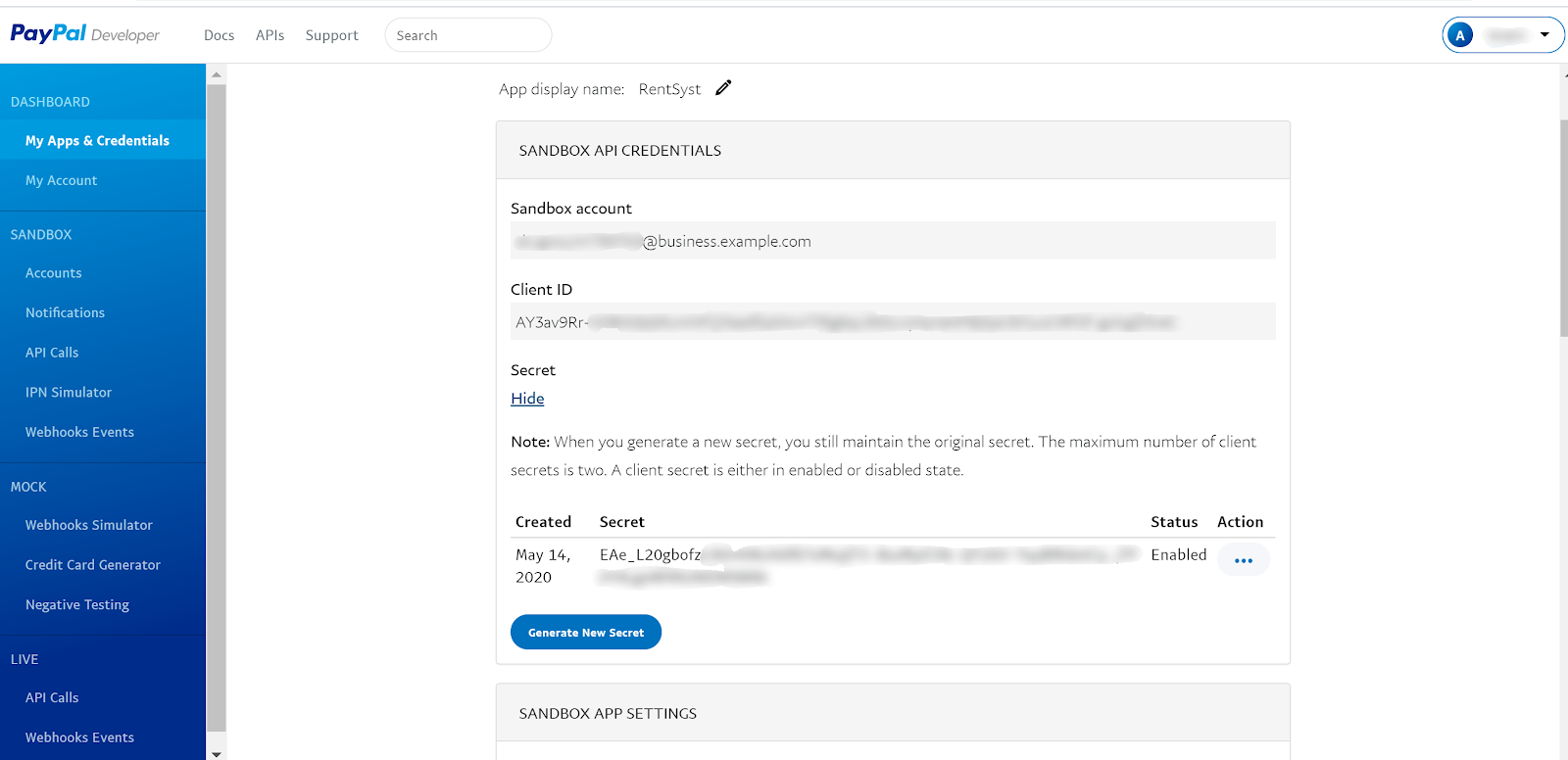Click the user avatar icon labeled A
Image resolution: width=1568 pixels, height=760 pixels.
tap(1460, 35)
